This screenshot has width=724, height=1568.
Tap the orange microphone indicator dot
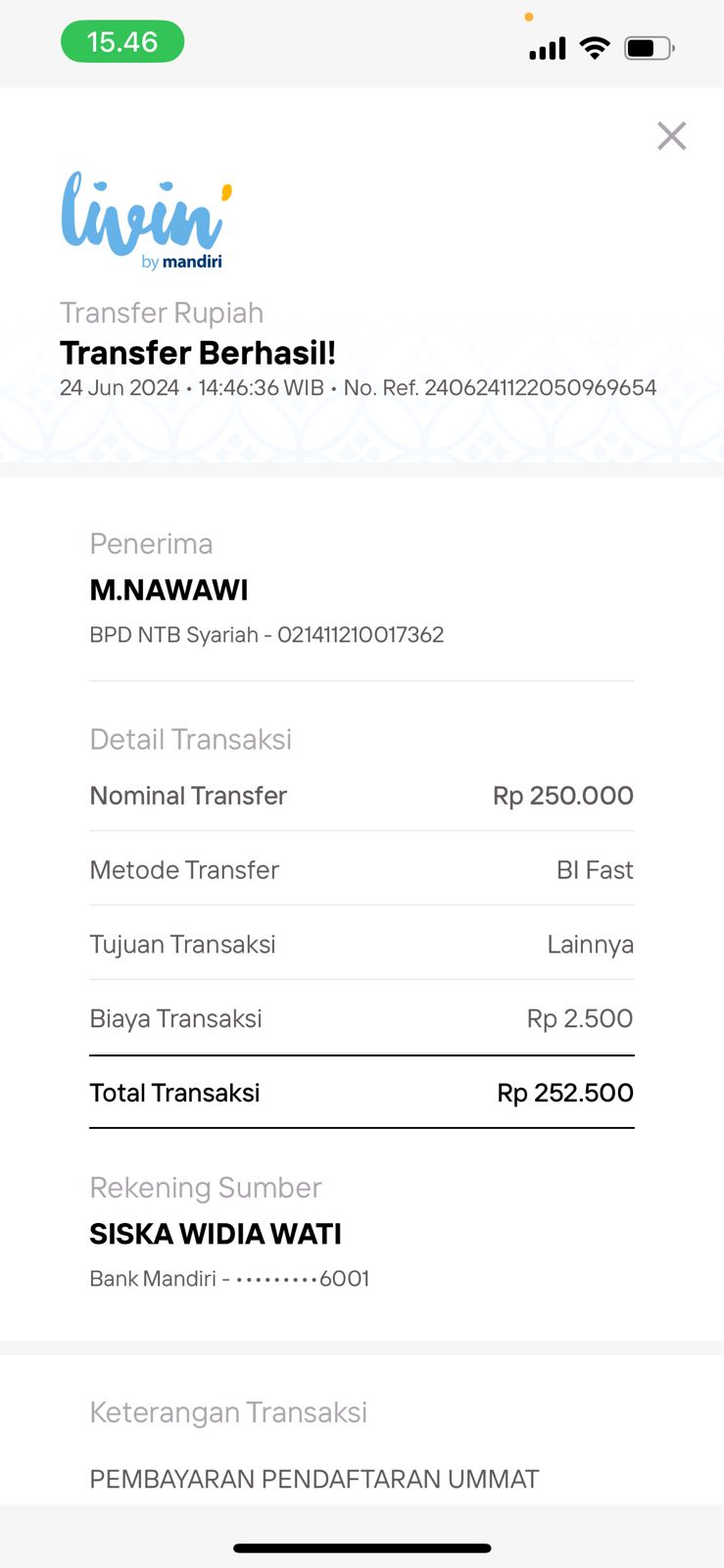(529, 17)
